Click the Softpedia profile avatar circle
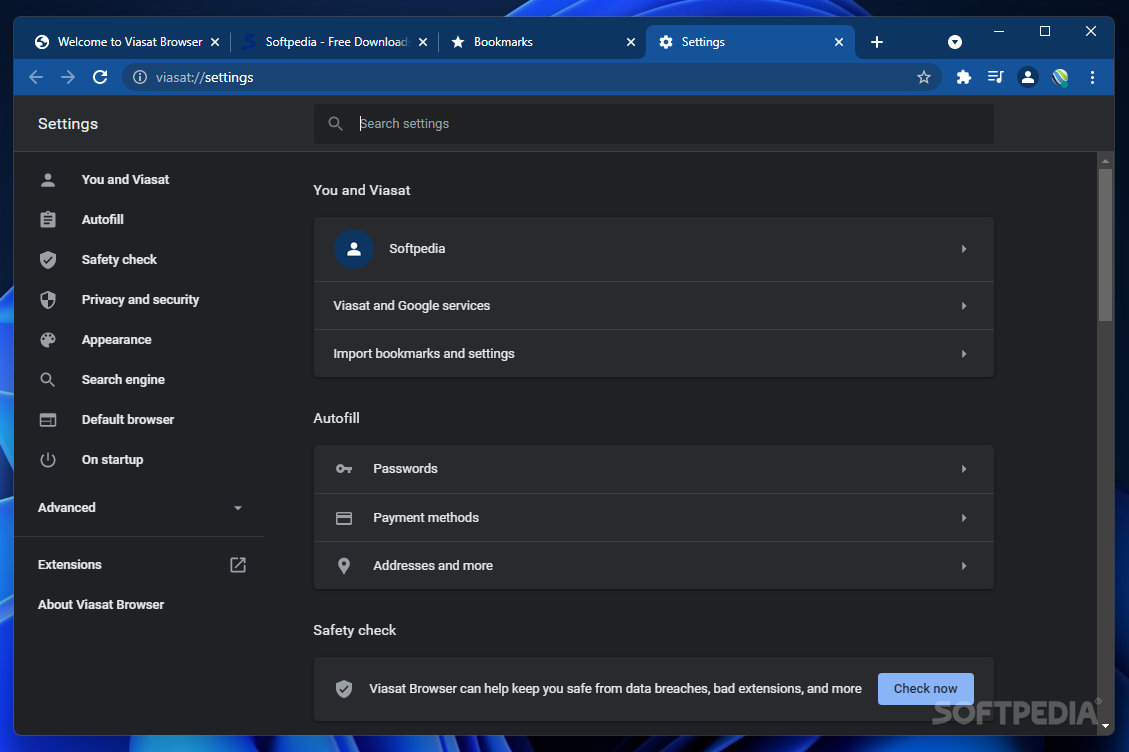Screen dimensions: 1129x752 coord(354,249)
